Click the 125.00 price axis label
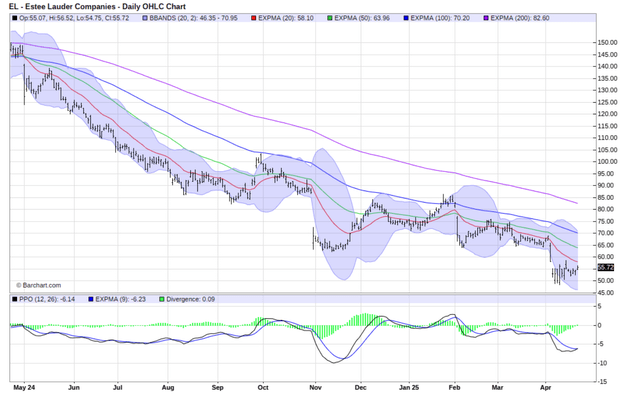Screen dimensions: 640x417 [607, 102]
